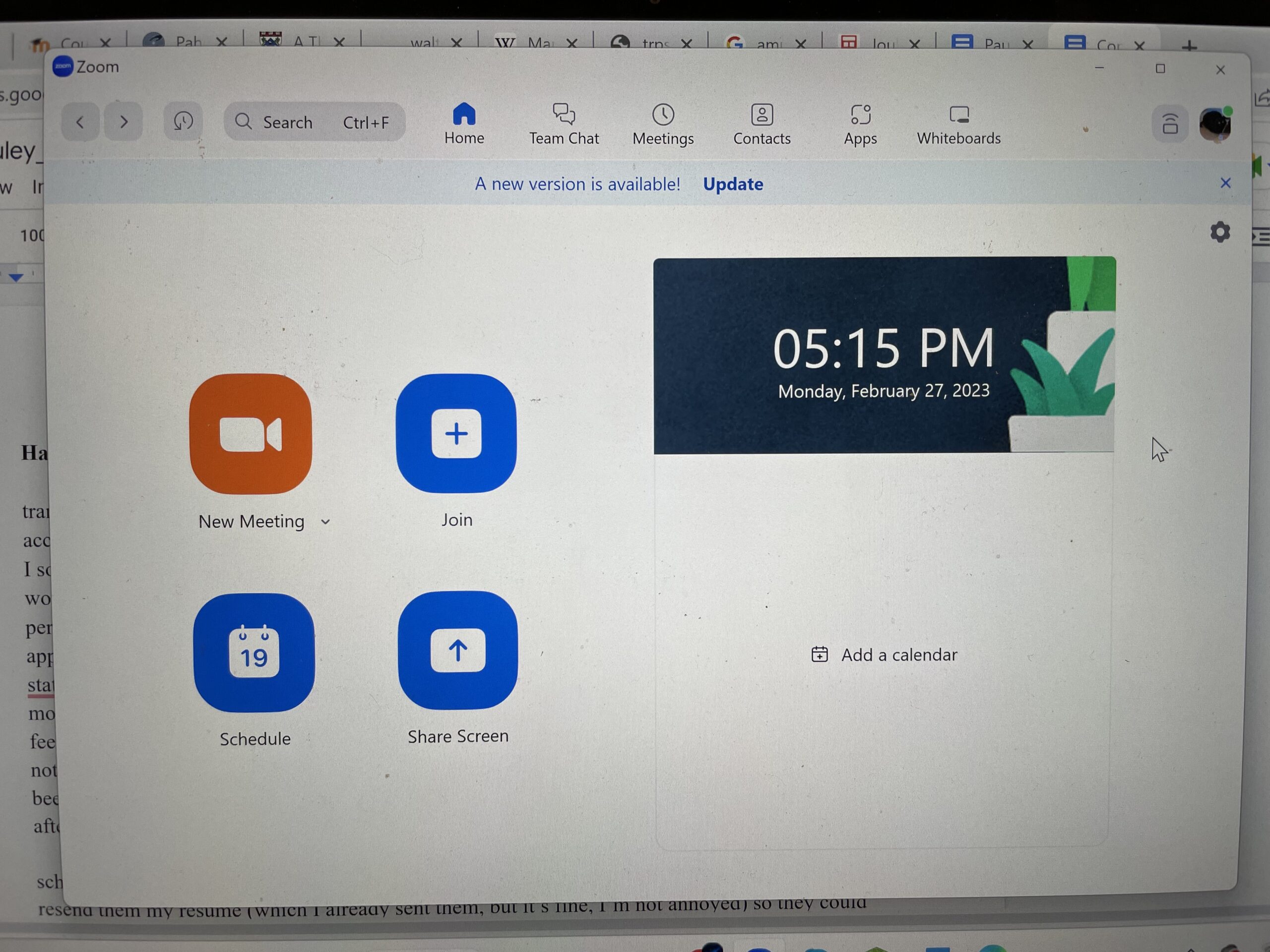Open the Whiteboards panel

tap(958, 122)
